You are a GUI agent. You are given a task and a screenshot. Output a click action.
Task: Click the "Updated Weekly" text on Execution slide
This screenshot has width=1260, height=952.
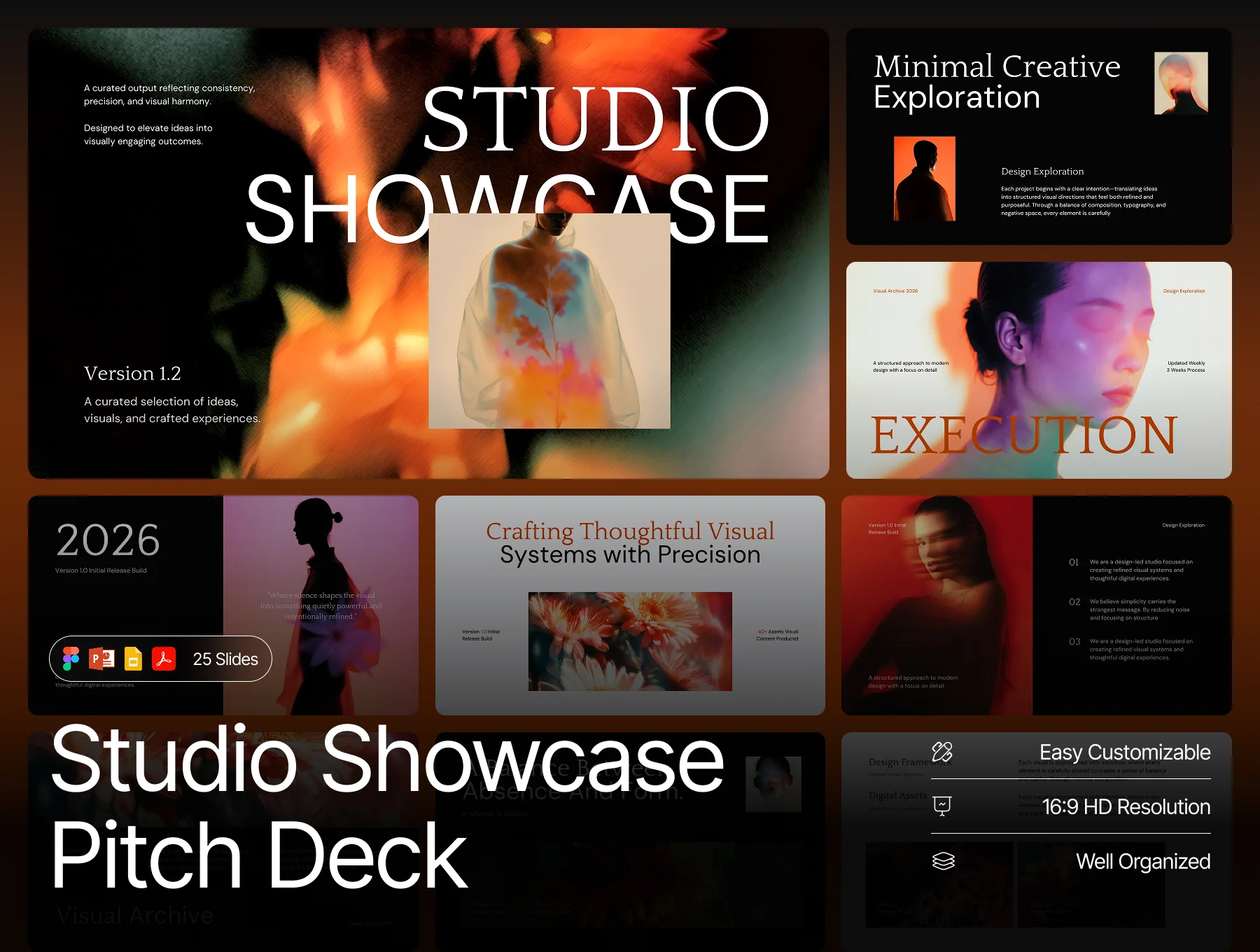point(1186,363)
